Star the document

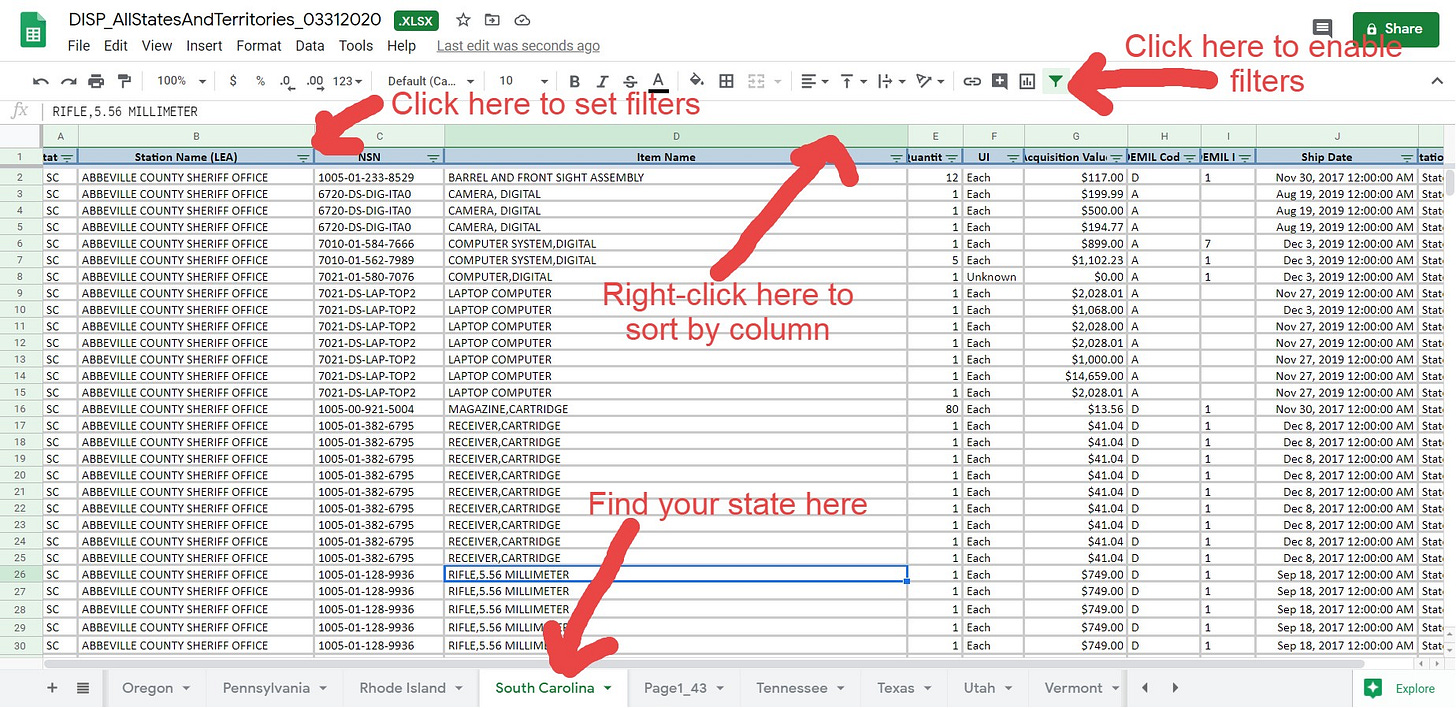point(463,20)
